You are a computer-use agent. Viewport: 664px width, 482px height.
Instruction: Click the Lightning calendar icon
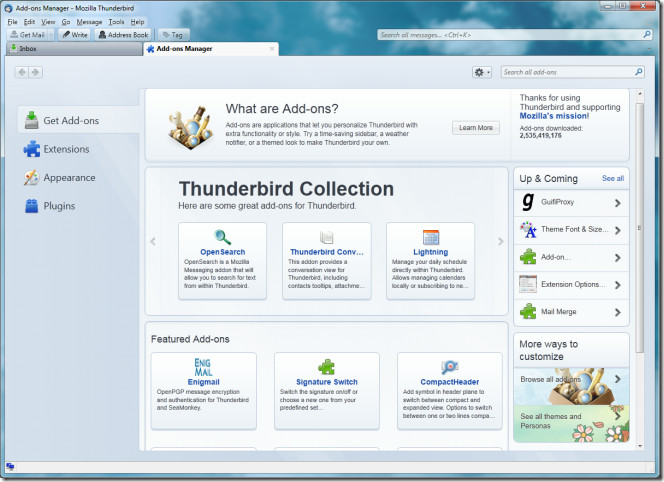click(x=431, y=237)
